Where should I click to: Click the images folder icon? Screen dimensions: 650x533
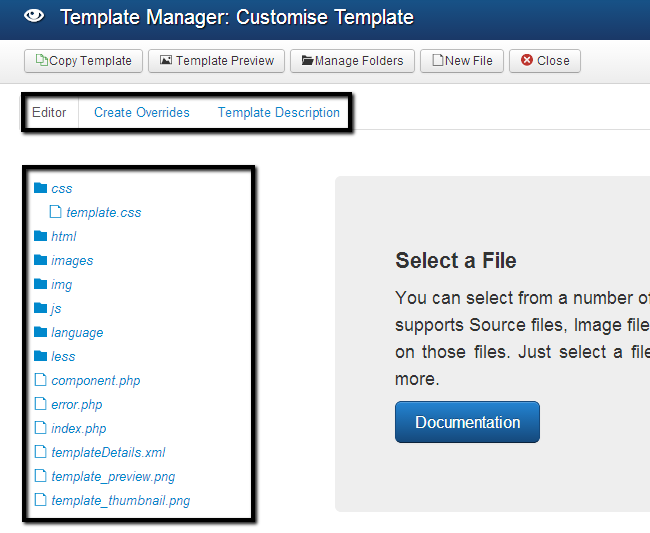[x=40, y=260]
